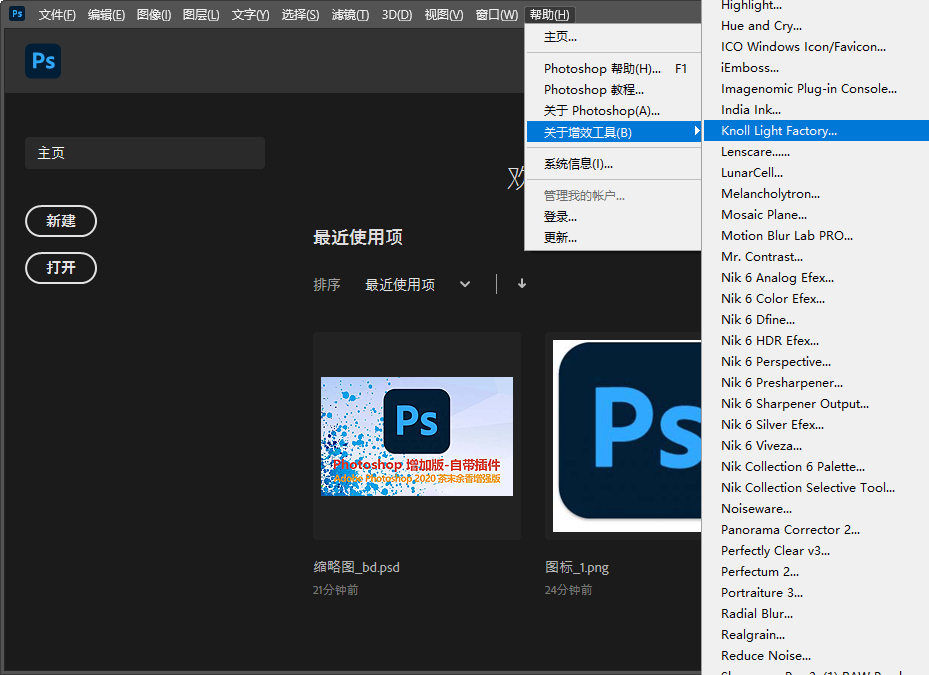This screenshot has width=929, height=675.
Task: Close the 帮助(H) menu
Action: coord(550,15)
